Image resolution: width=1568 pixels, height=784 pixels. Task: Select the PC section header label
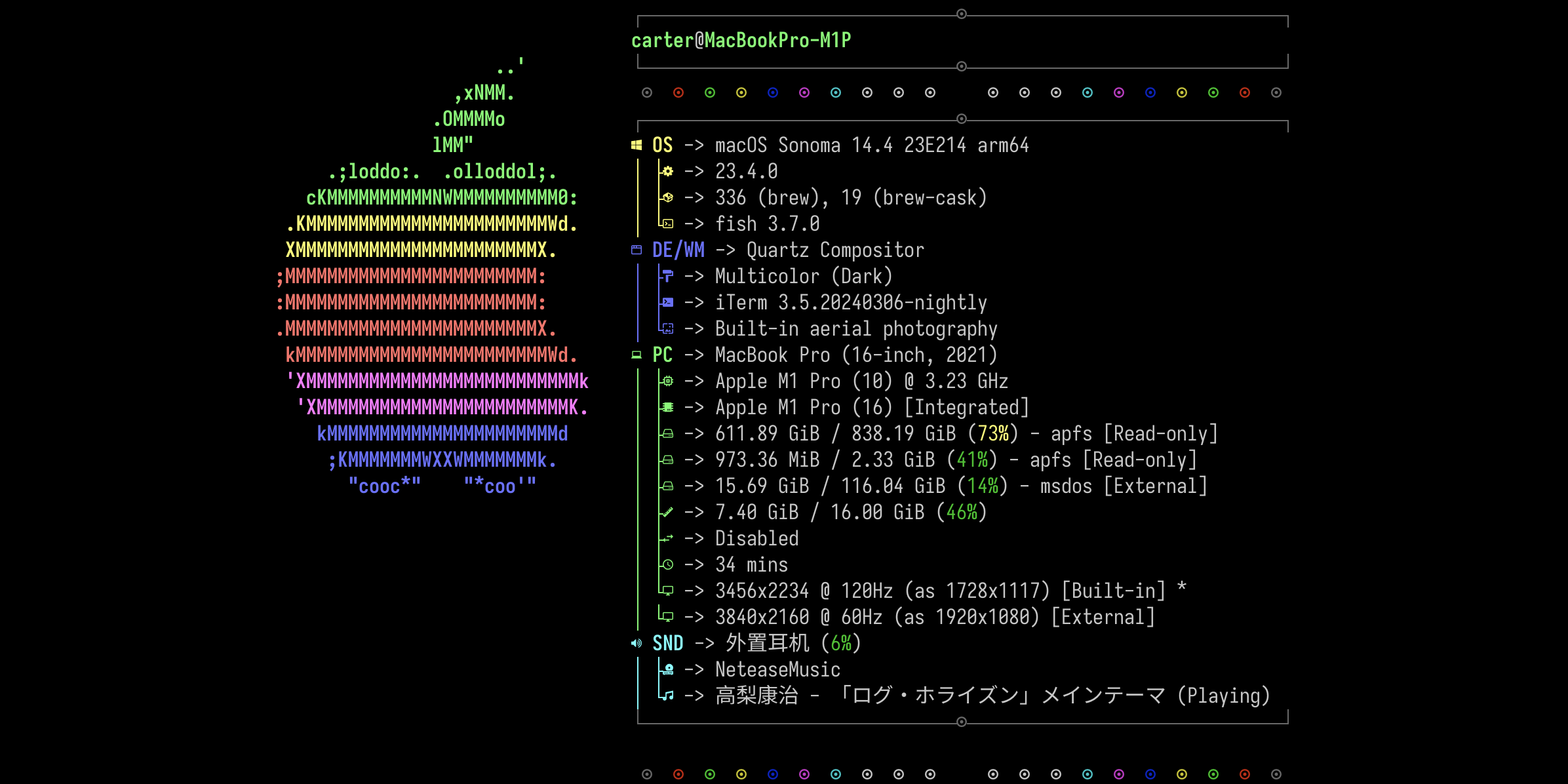click(662, 355)
